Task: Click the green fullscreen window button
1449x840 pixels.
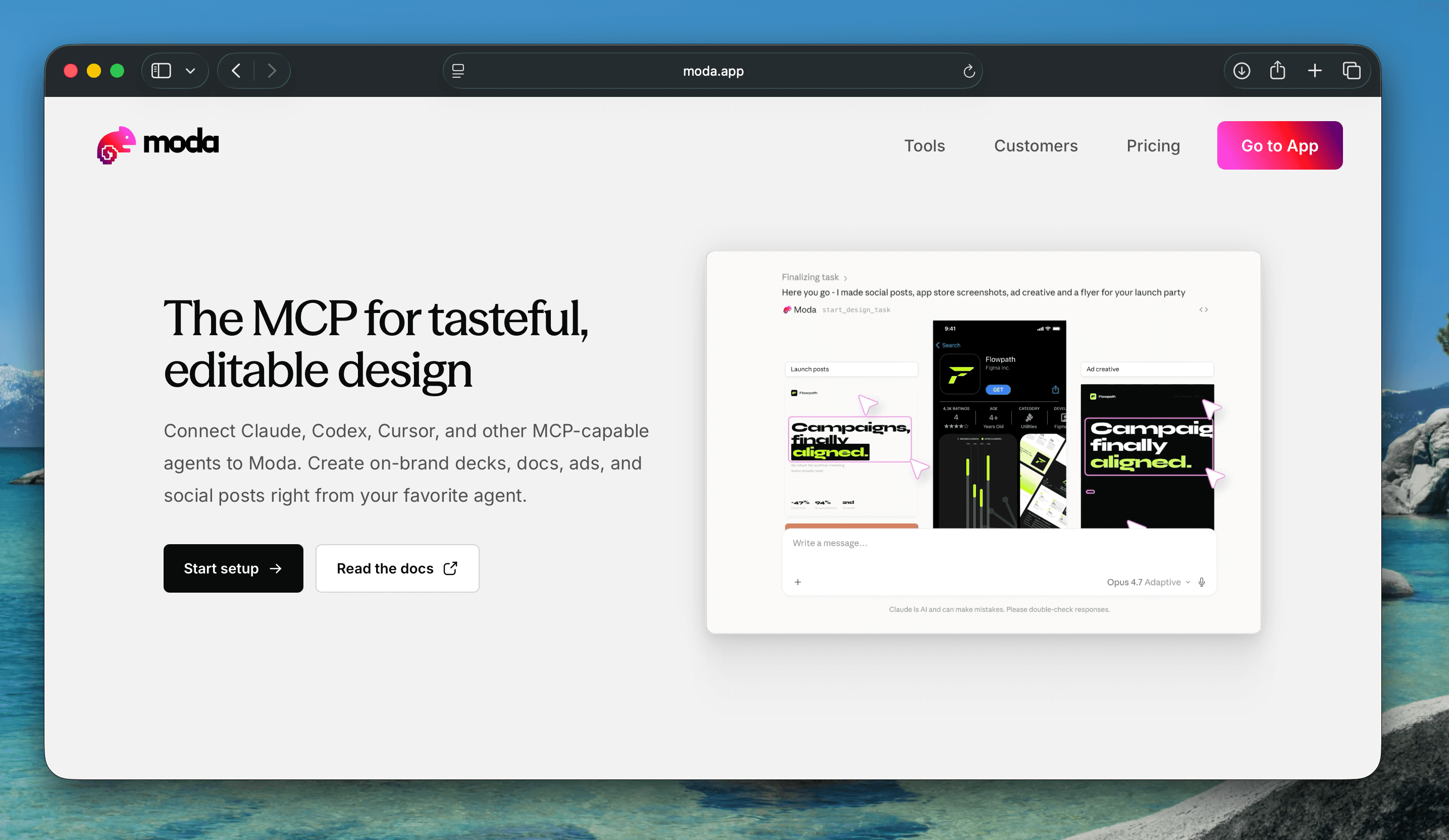Action: [x=117, y=71]
